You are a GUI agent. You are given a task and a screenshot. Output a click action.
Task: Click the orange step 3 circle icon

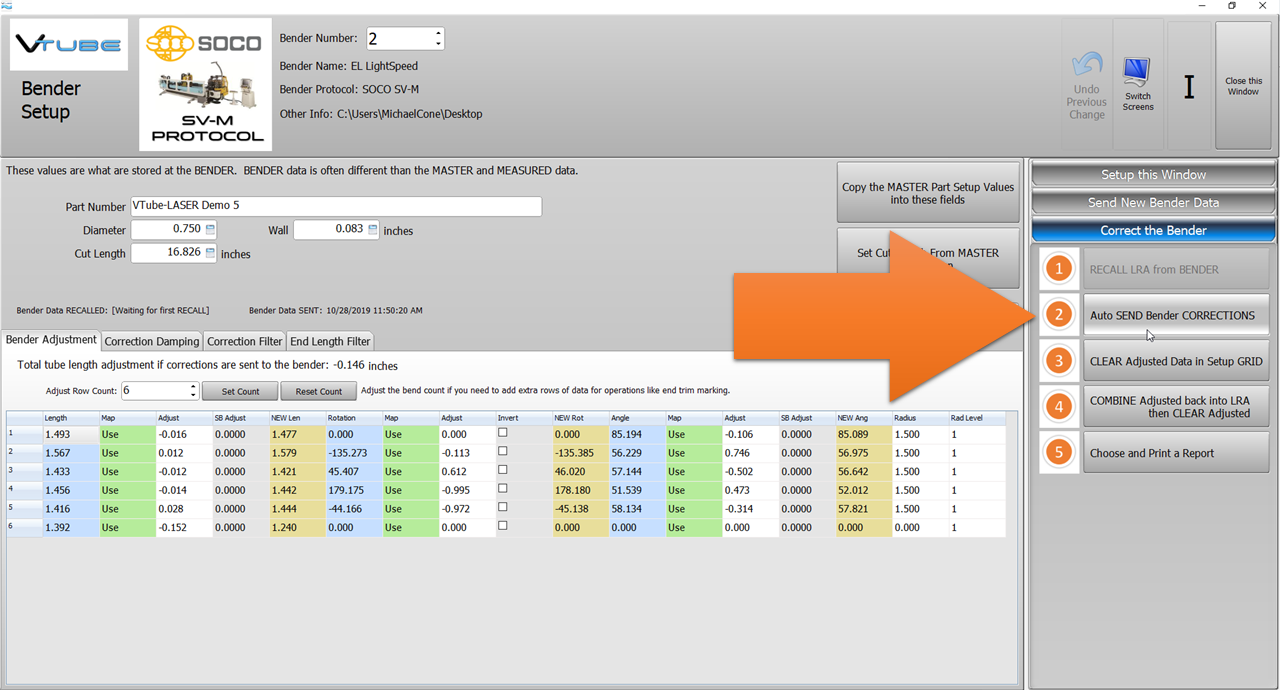1059,361
